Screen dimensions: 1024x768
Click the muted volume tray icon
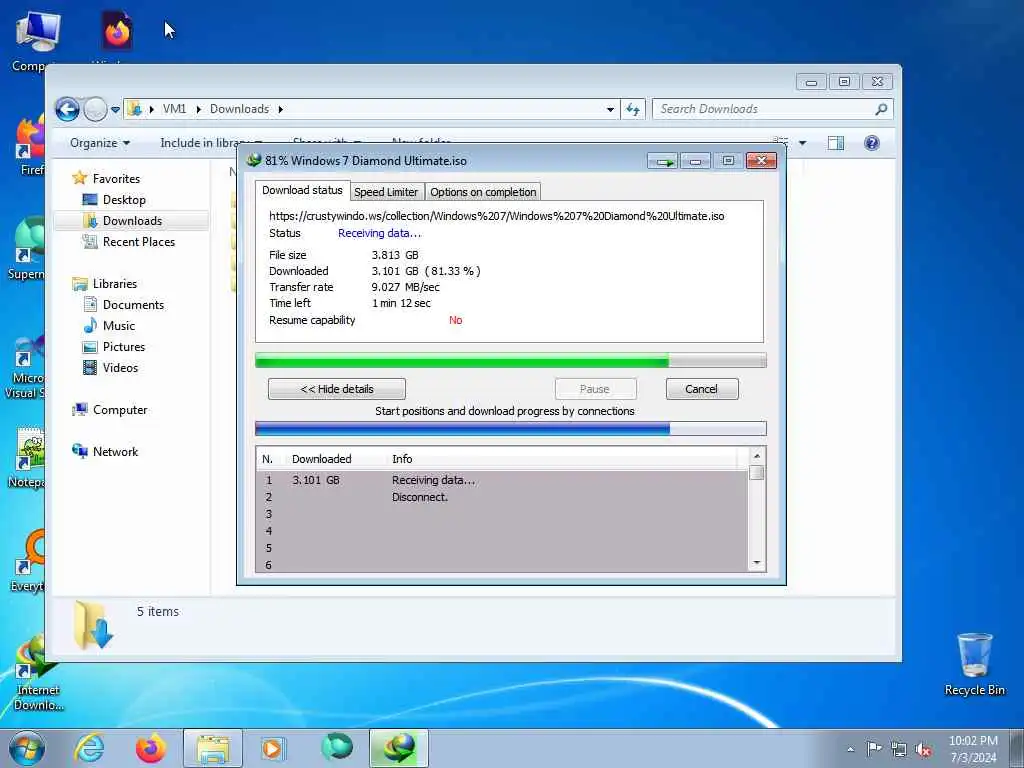pyautogui.click(x=923, y=750)
